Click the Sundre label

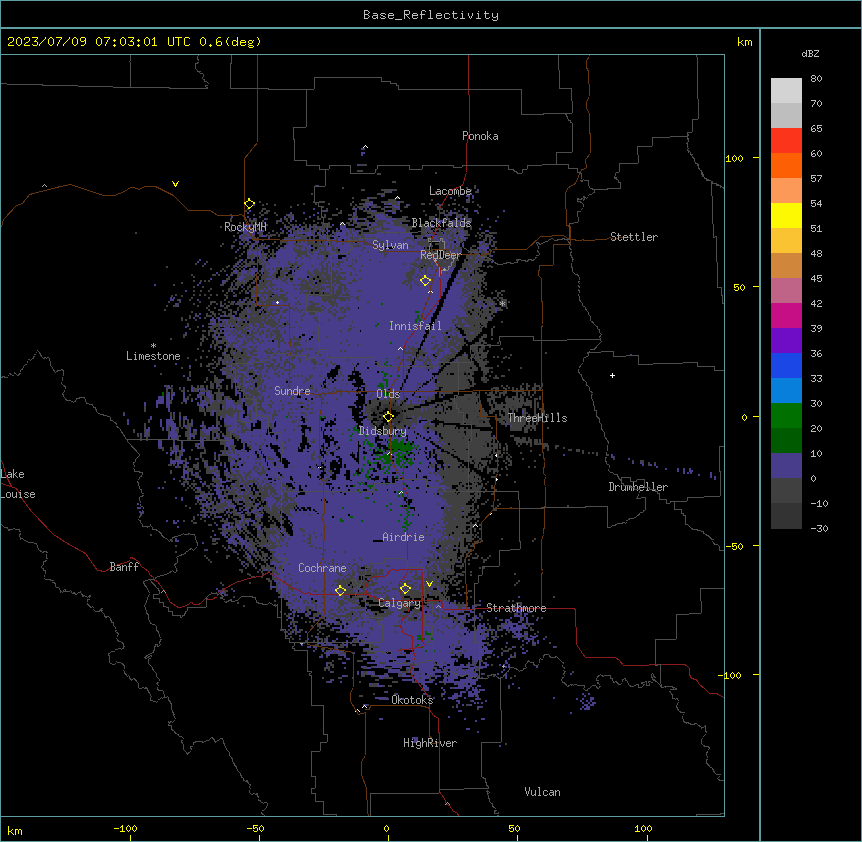[292, 391]
